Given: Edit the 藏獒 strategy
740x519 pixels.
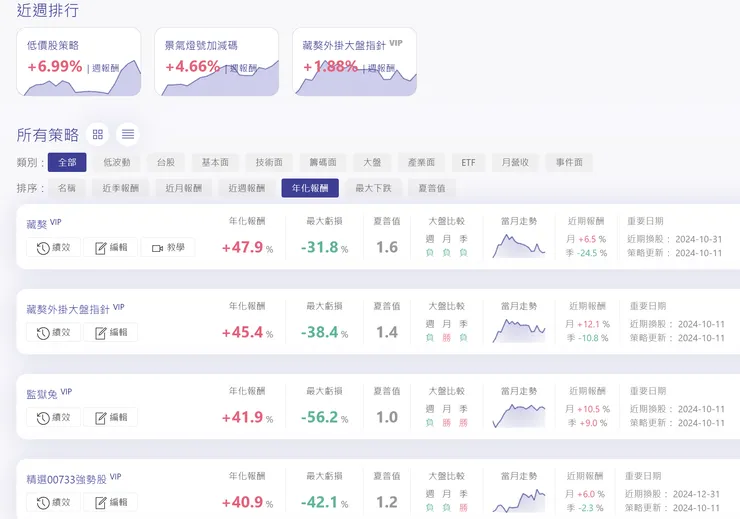Looking at the screenshot, I should (110, 247).
